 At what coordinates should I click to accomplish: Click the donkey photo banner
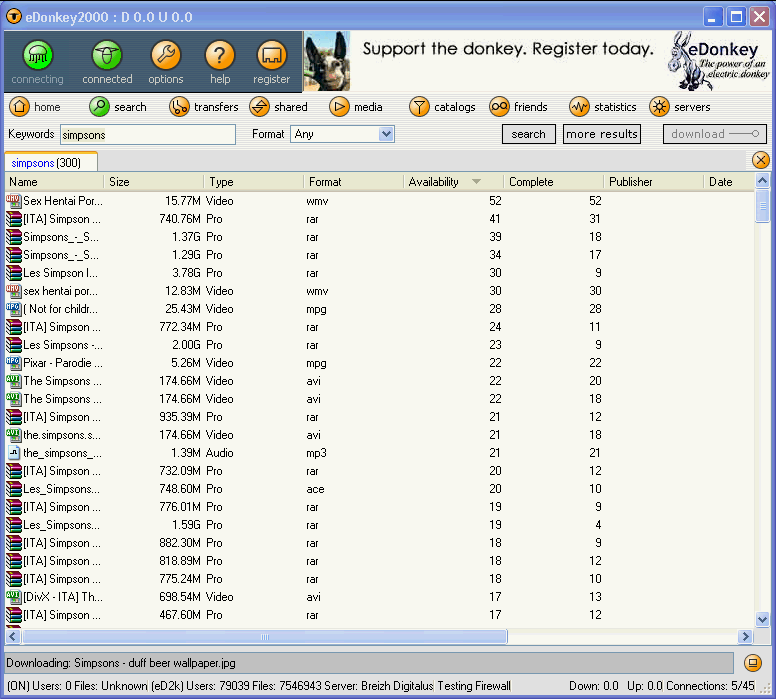point(327,61)
